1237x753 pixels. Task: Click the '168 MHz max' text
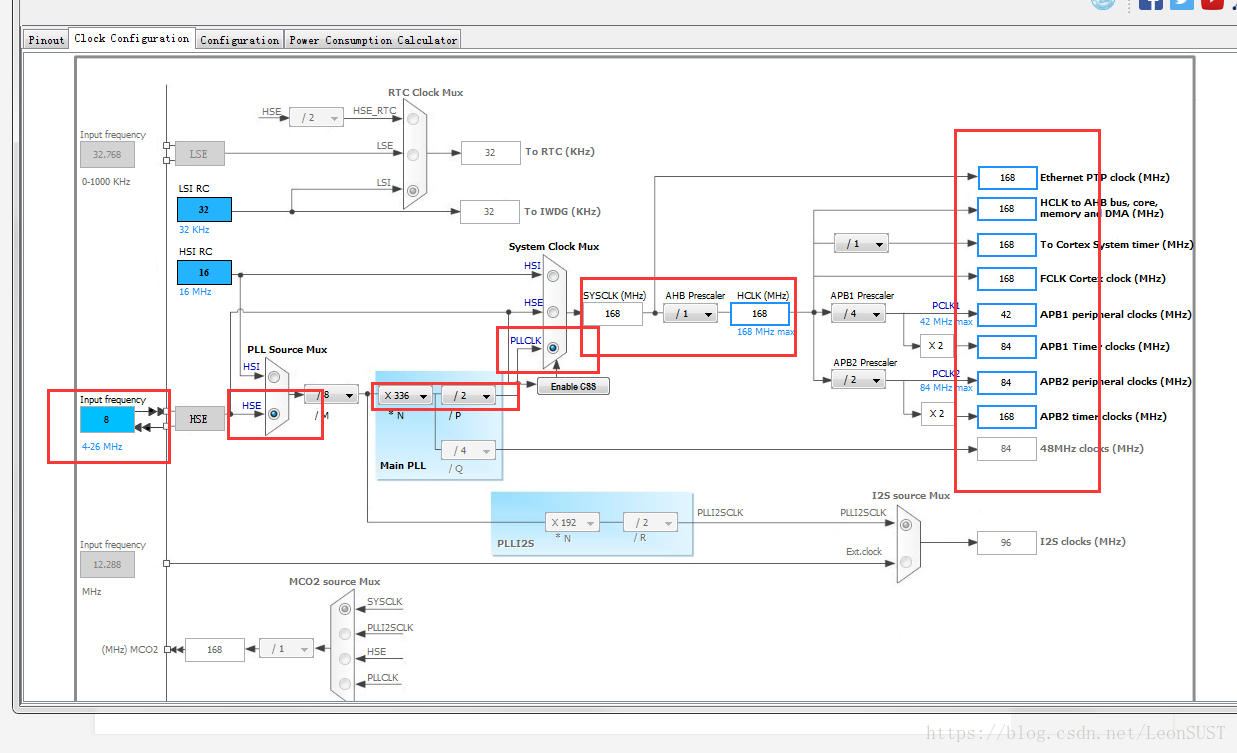[x=766, y=332]
